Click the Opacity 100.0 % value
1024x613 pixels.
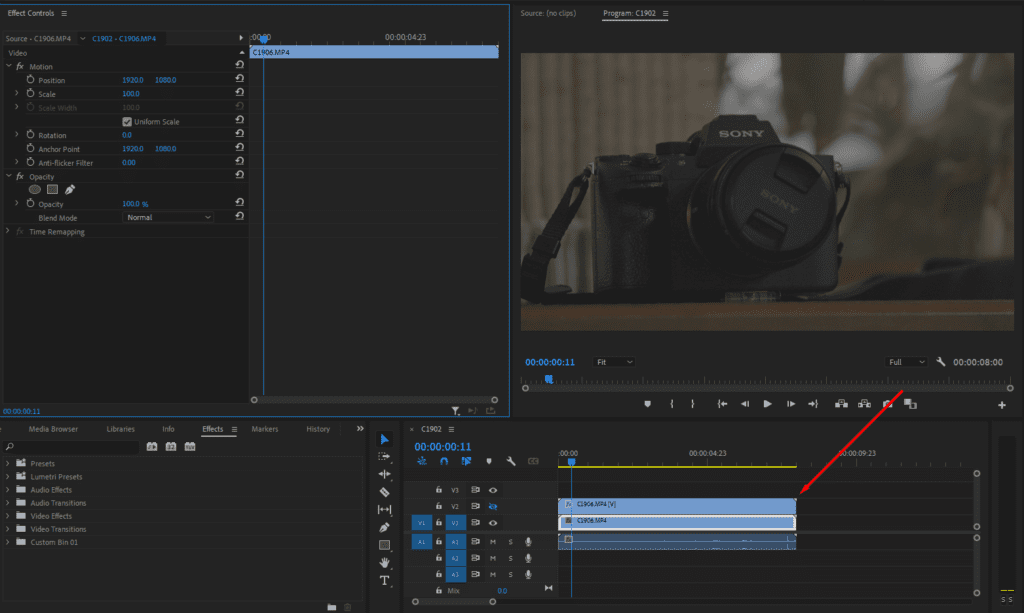click(x=135, y=204)
